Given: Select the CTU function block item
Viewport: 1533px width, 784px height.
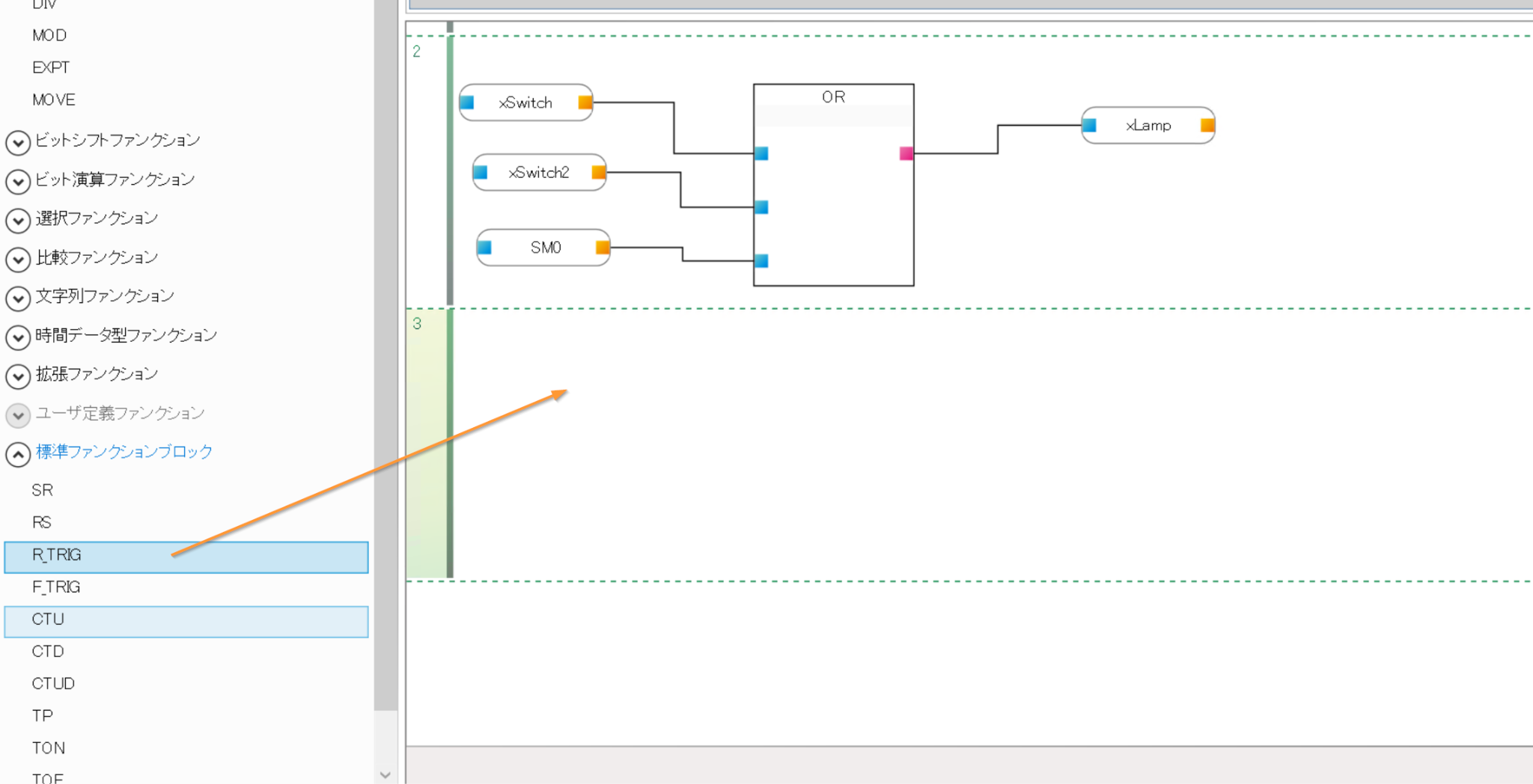Looking at the screenshot, I should pos(49,619).
